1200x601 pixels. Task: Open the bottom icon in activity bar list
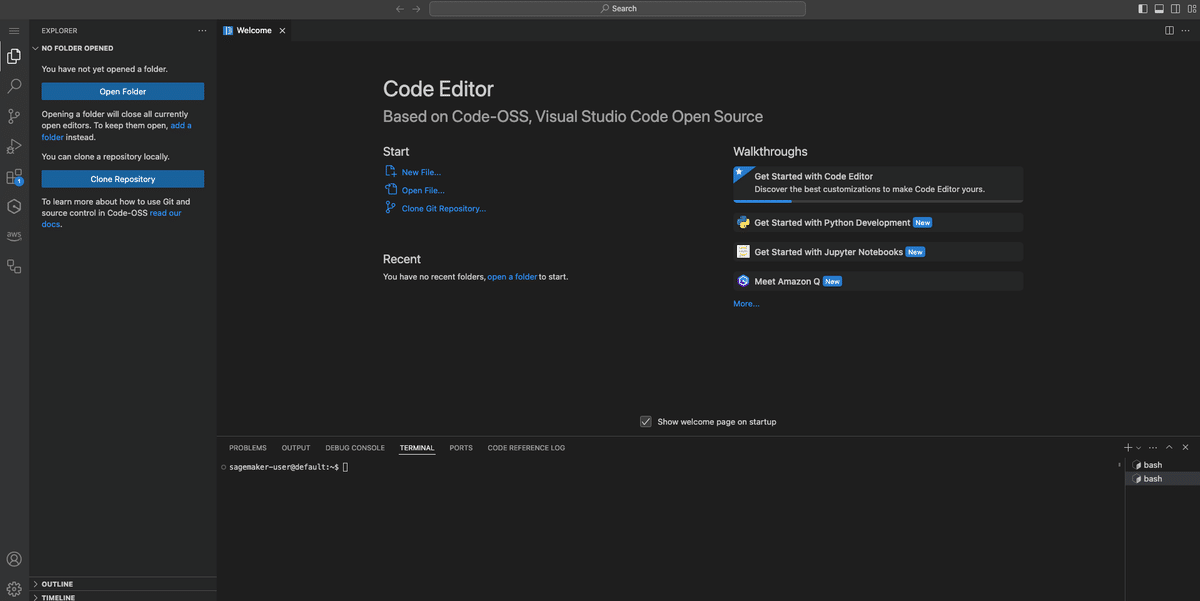pos(14,267)
